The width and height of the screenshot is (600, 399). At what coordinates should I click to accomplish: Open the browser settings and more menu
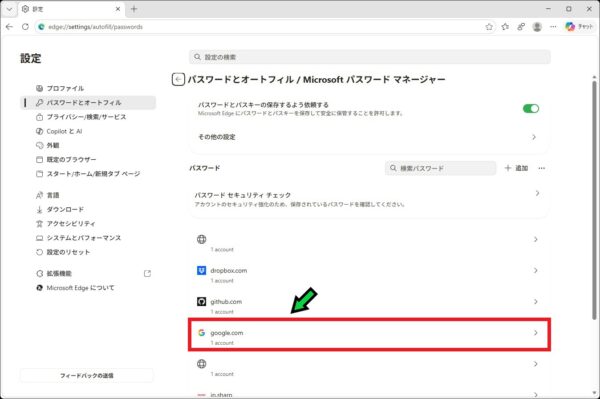pyautogui.click(x=553, y=27)
